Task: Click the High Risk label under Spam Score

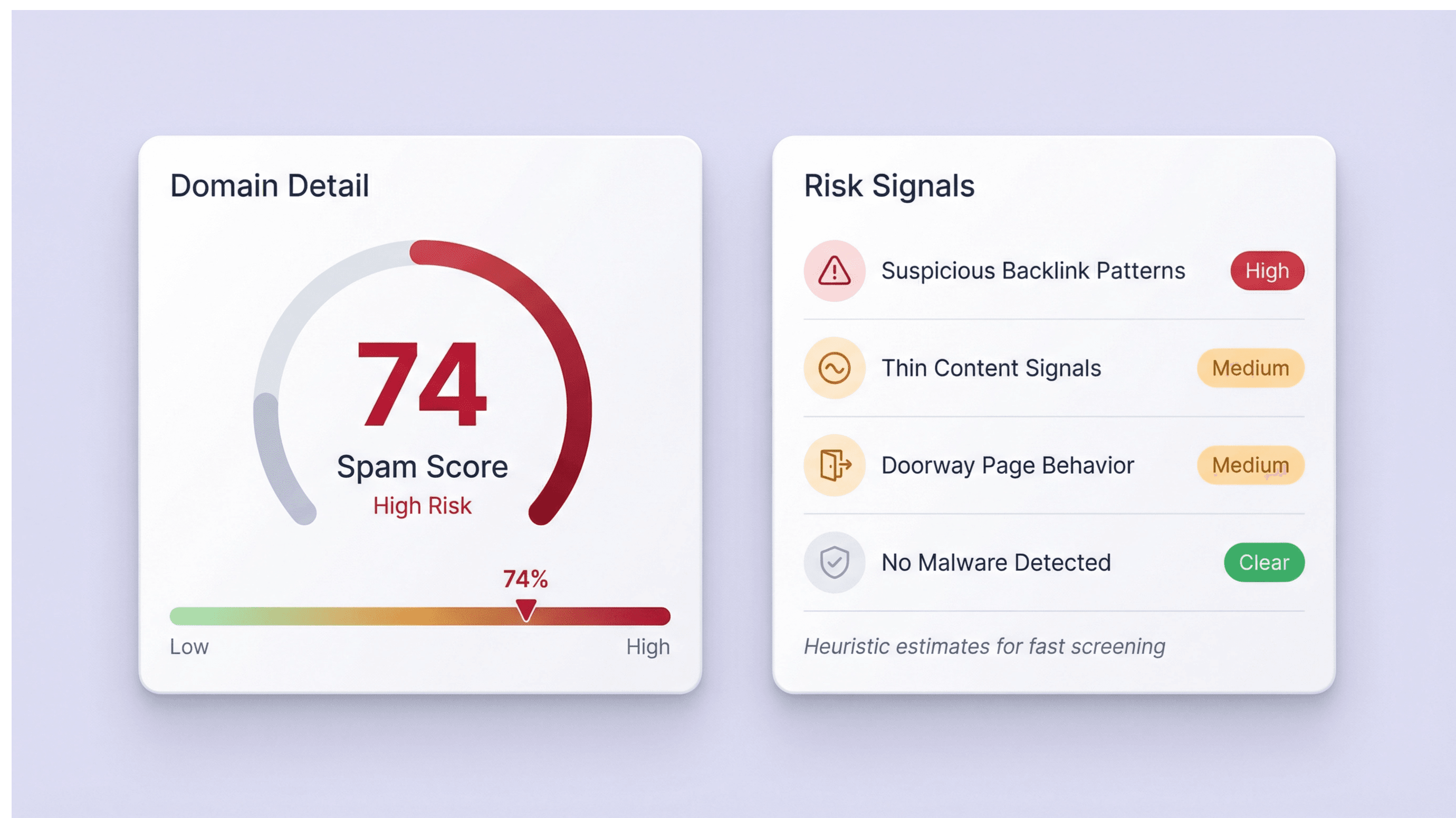Action: (x=422, y=506)
